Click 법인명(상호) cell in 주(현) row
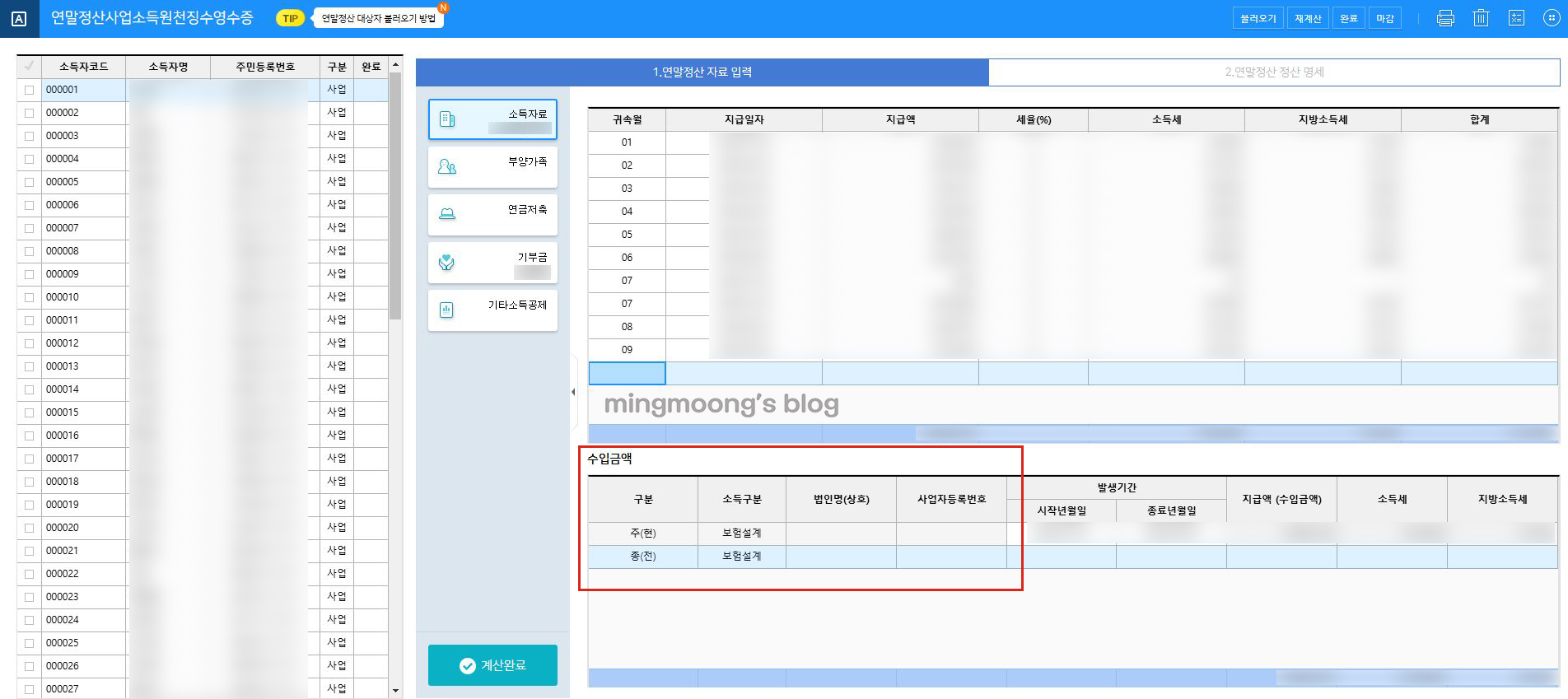This screenshot has width=1568, height=699. 841,534
